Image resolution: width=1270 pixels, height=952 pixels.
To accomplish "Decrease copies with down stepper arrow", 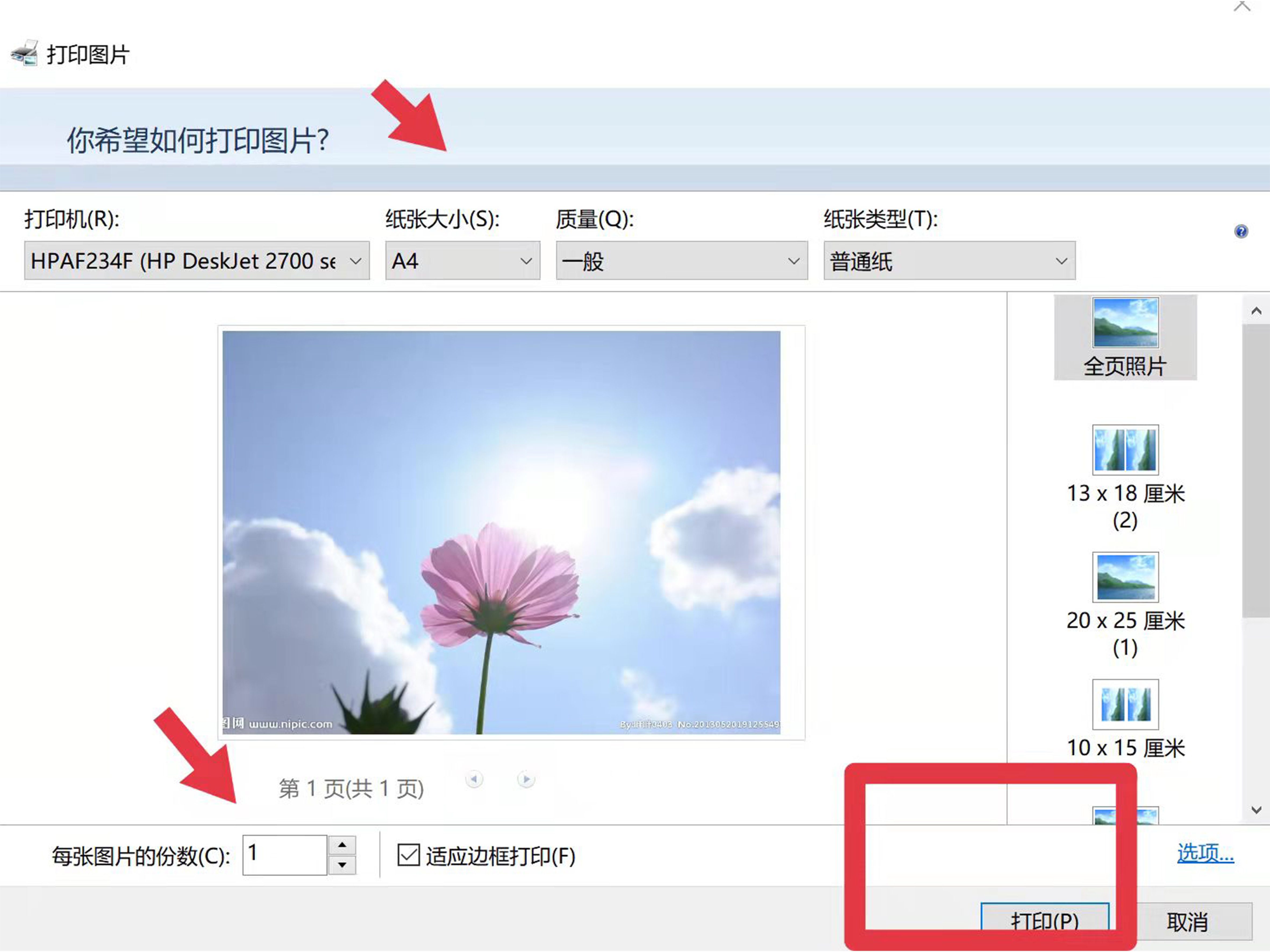I will tap(342, 865).
